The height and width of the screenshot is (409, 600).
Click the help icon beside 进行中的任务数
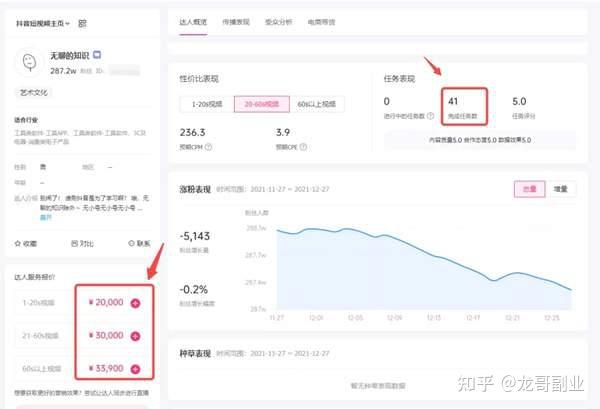pos(430,116)
